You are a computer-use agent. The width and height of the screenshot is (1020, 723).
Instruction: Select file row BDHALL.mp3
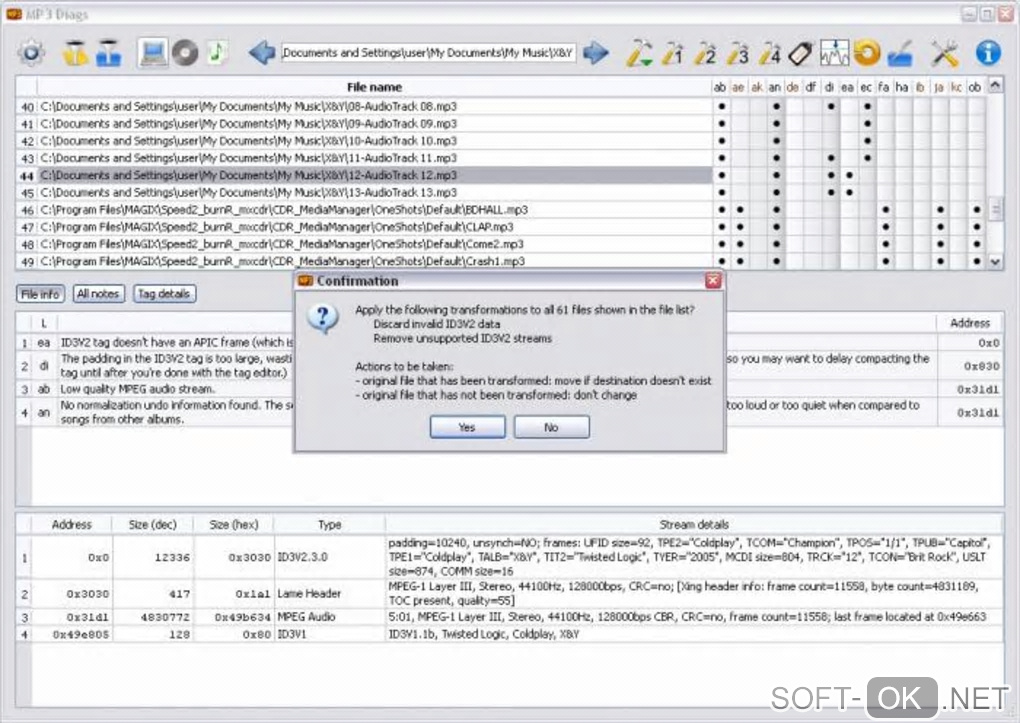[x=374, y=210]
